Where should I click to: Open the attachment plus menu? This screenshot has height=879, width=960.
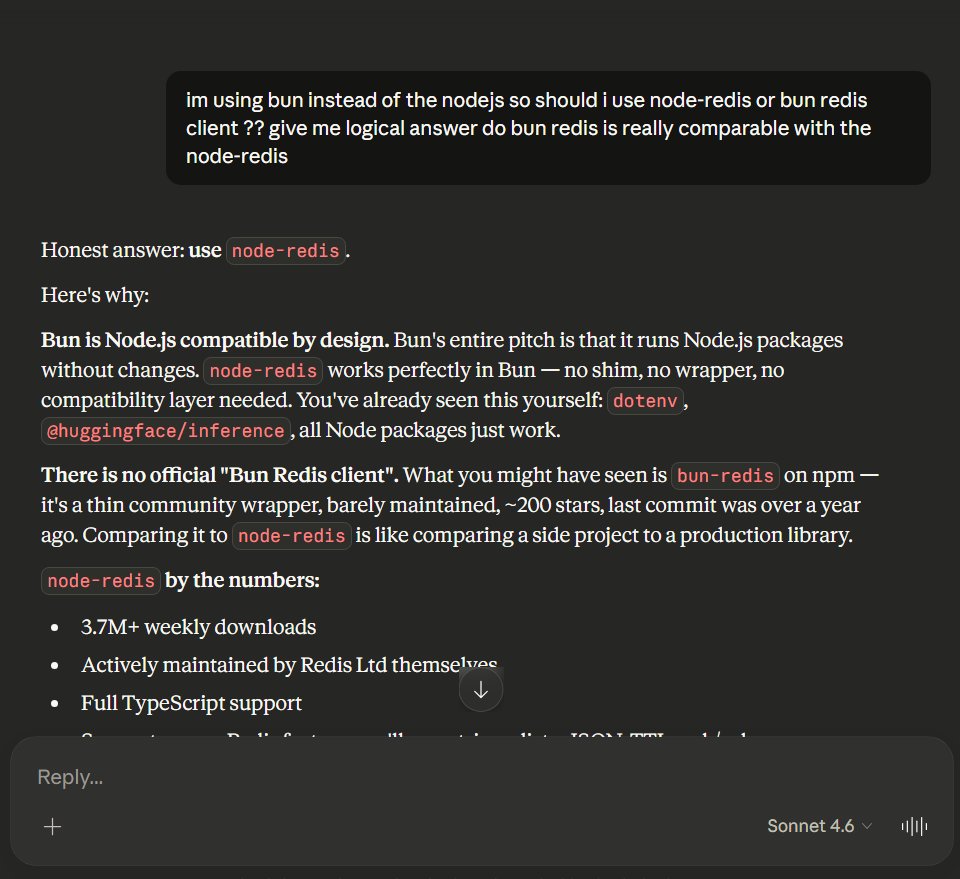pos(53,826)
